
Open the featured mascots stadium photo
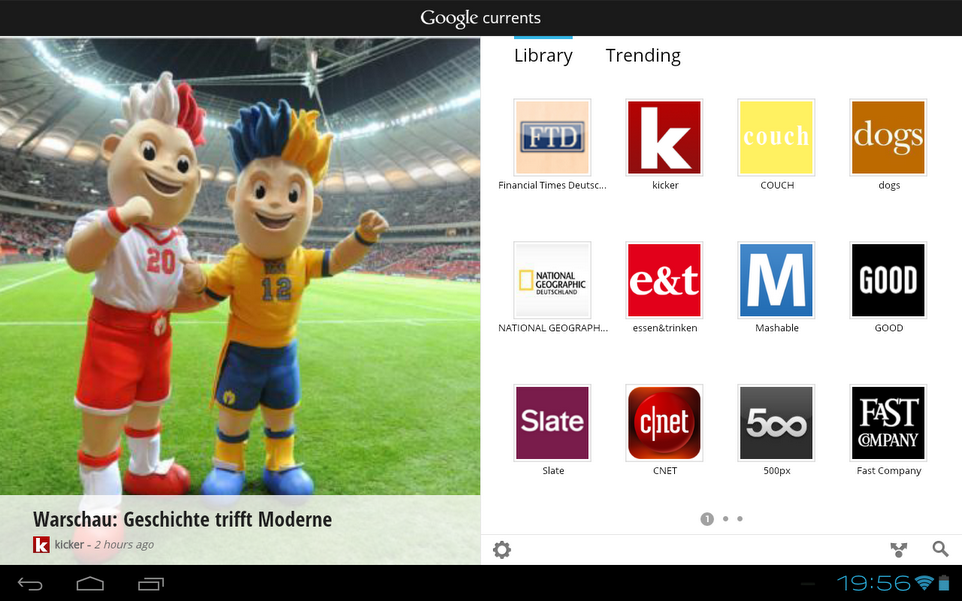pos(240,266)
